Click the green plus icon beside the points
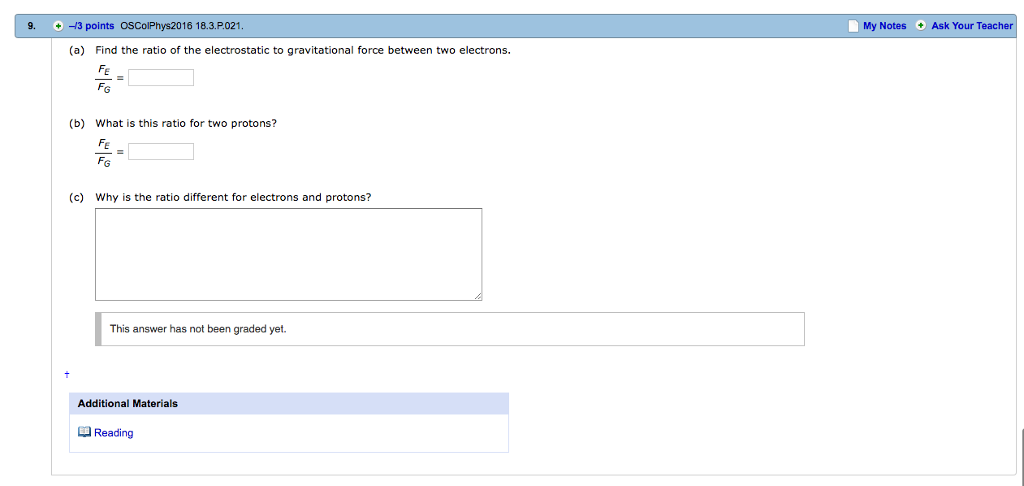1024x486 pixels. [59, 26]
